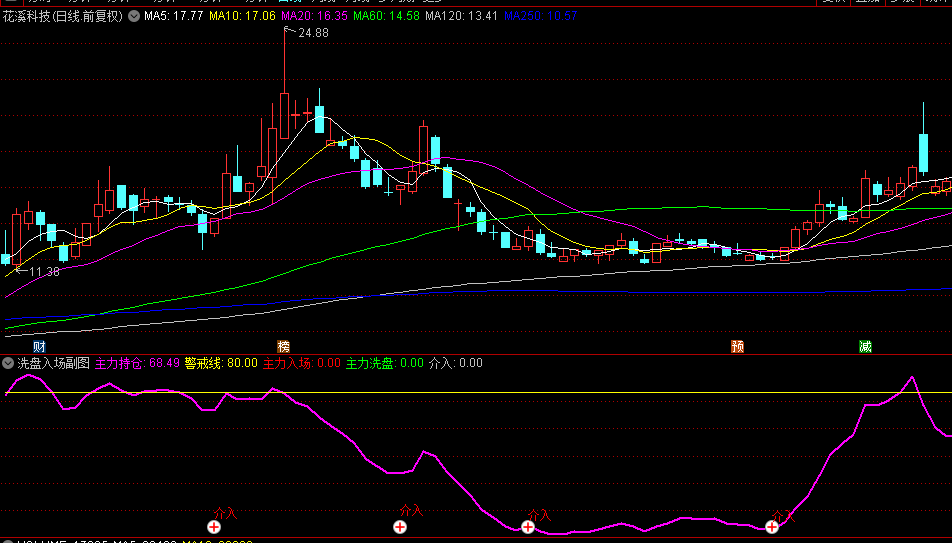952x543 pixels.
Task: Click the 警戒线 80.00 label
Action: (221, 363)
